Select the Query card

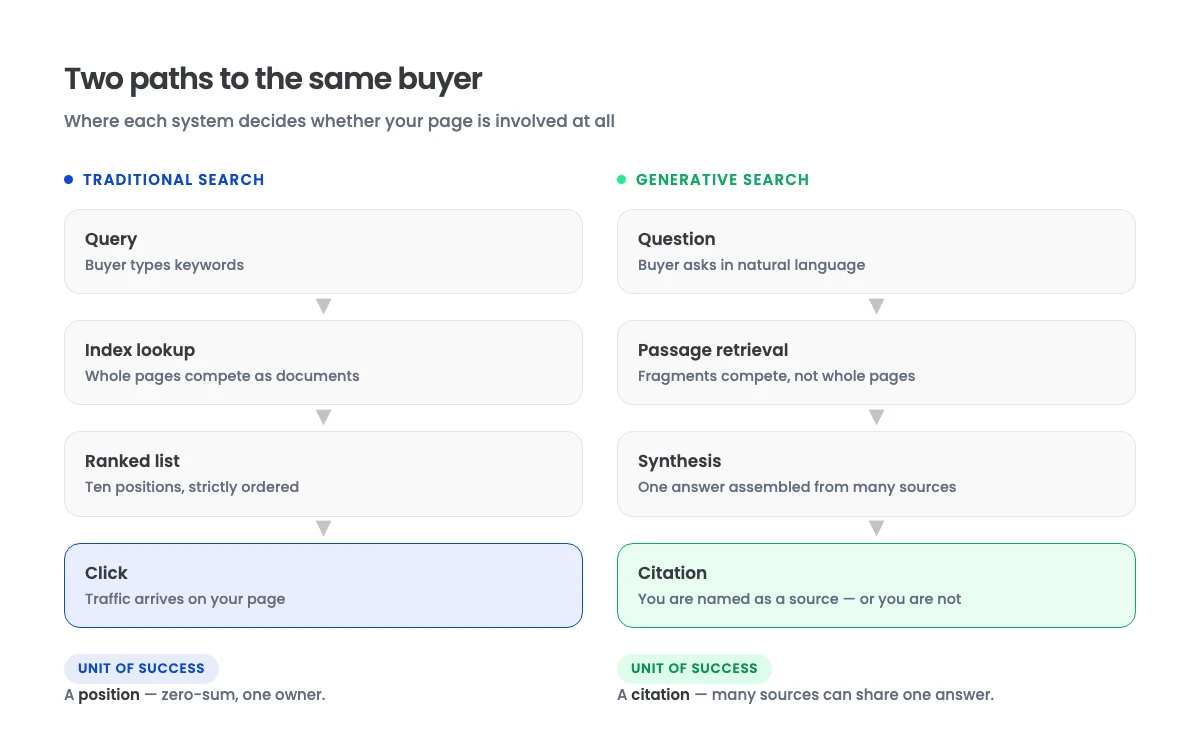(x=323, y=251)
